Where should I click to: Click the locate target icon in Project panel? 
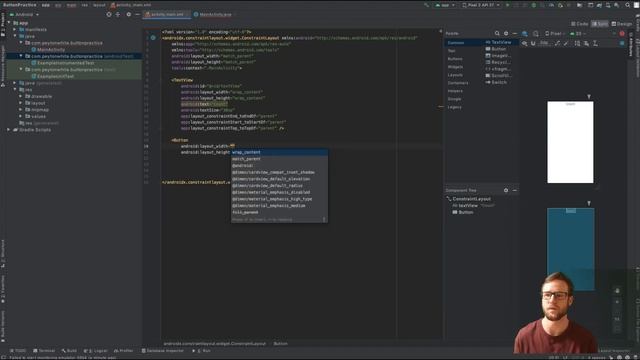click(x=109, y=14)
